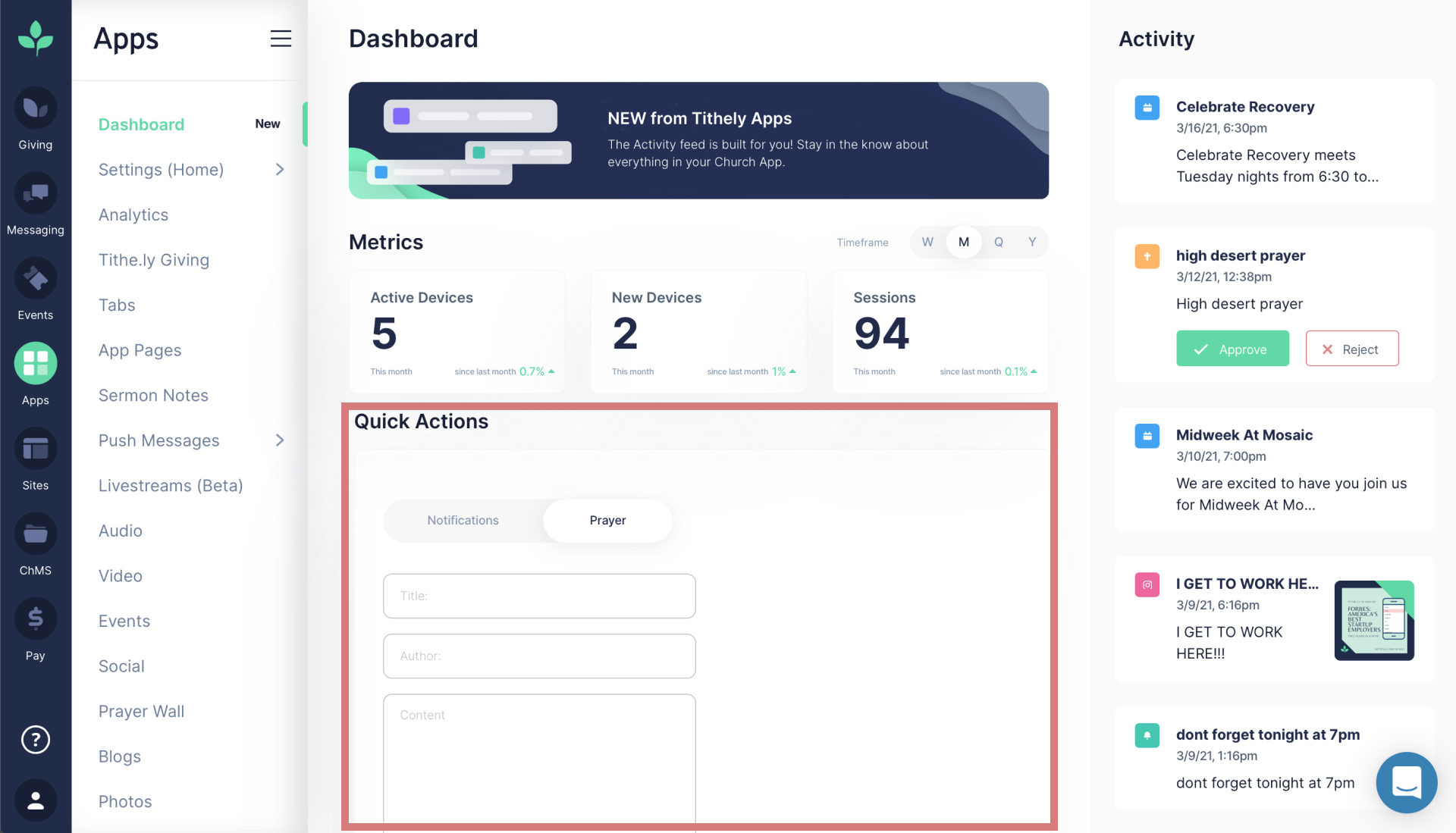This screenshot has width=1456, height=833.
Task: Select the Yearly metrics view
Action: pos(1032,242)
